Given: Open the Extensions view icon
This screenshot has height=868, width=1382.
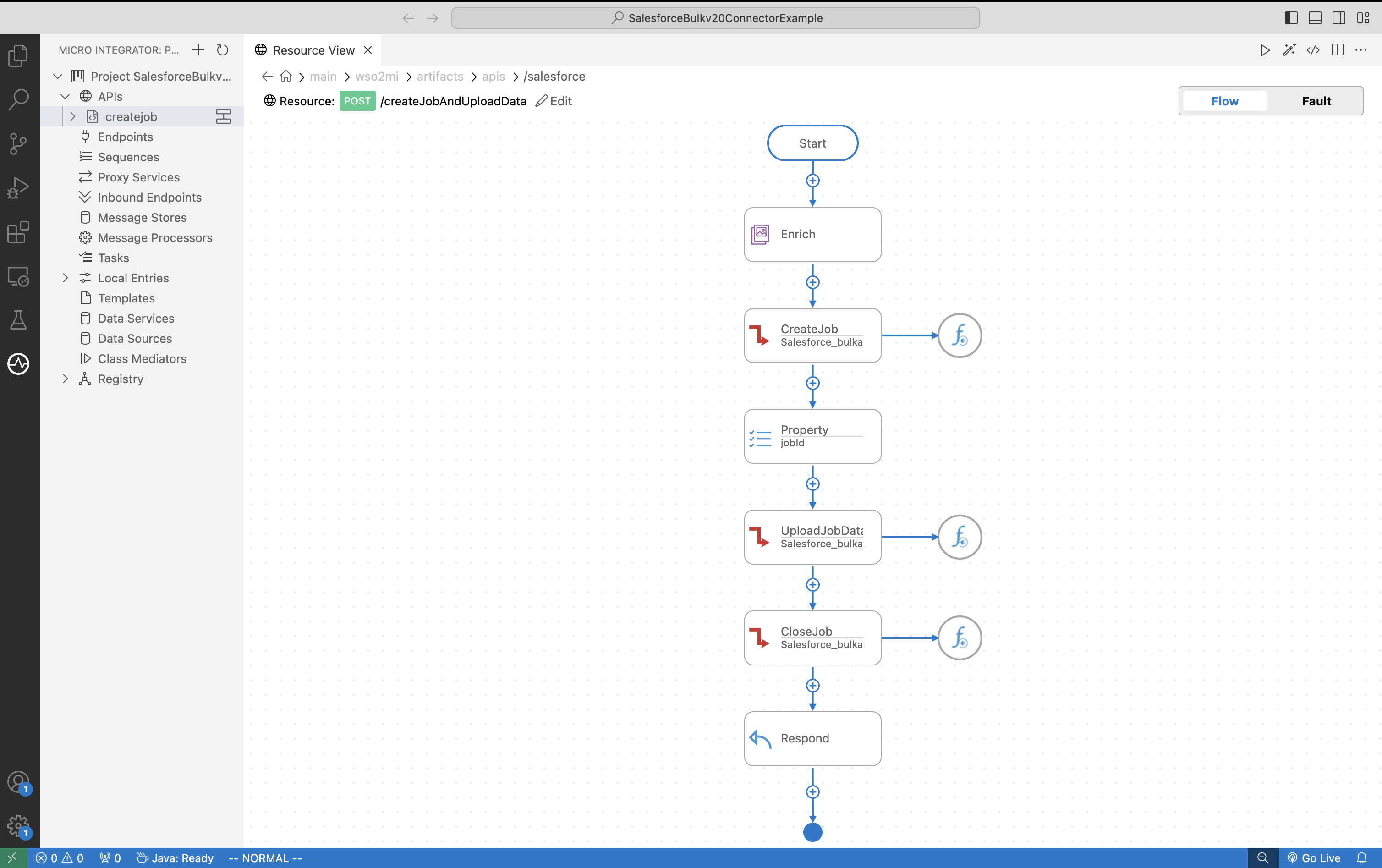Looking at the screenshot, I should tap(18, 232).
